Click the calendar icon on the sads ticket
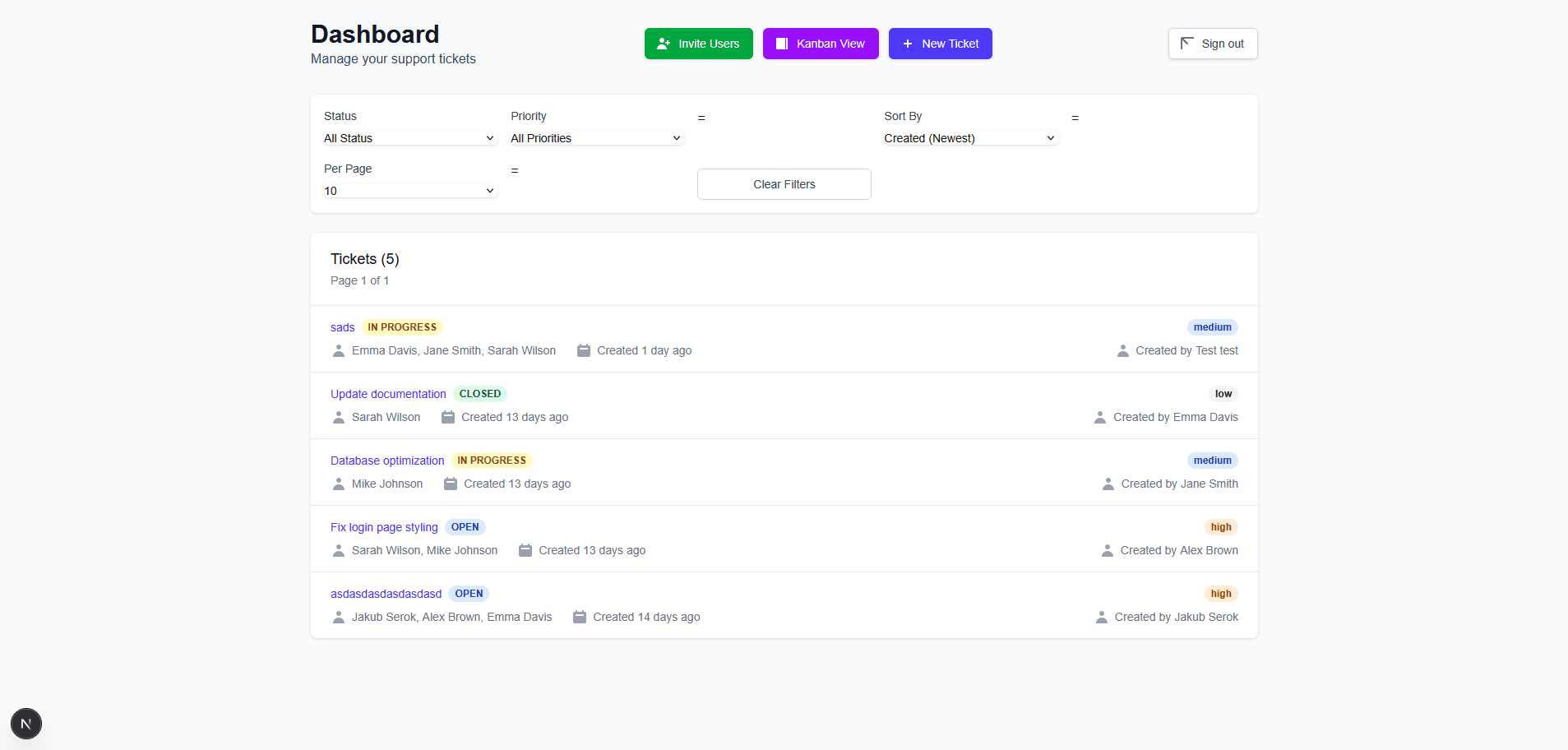 click(584, 350)
